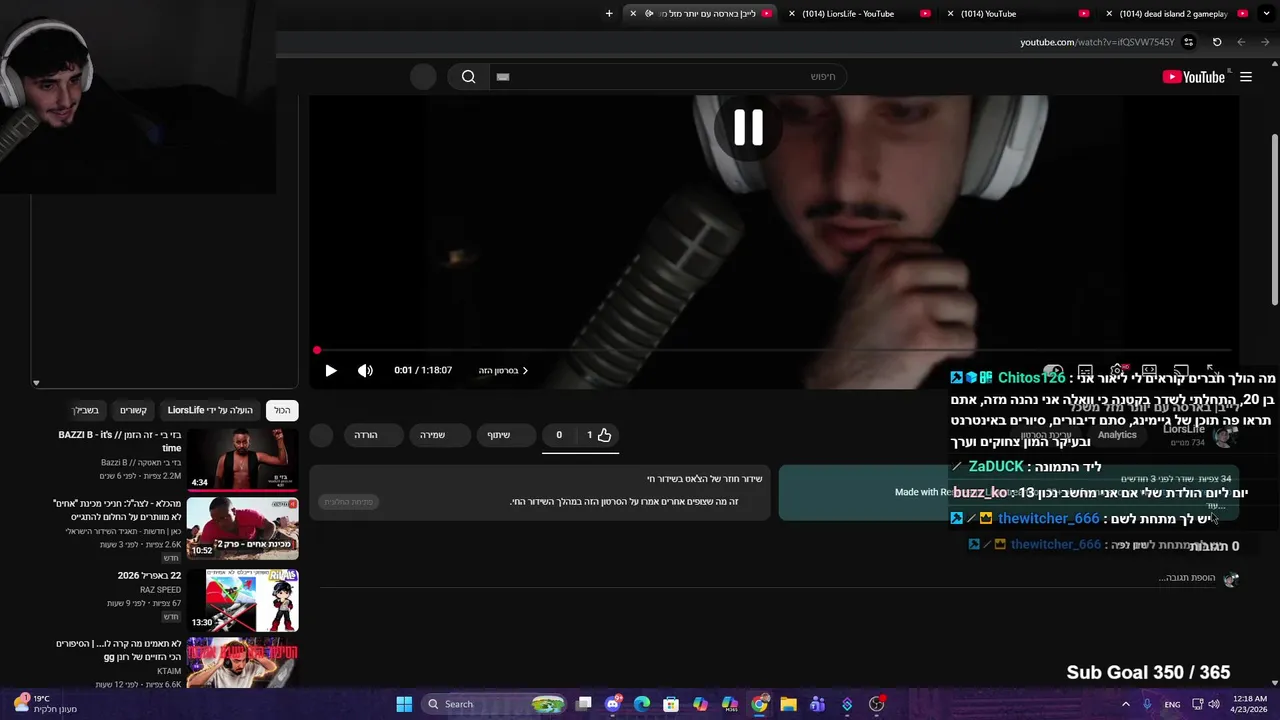Switch to 'dead island 2 gameplay' tab

click(1173, 14)
